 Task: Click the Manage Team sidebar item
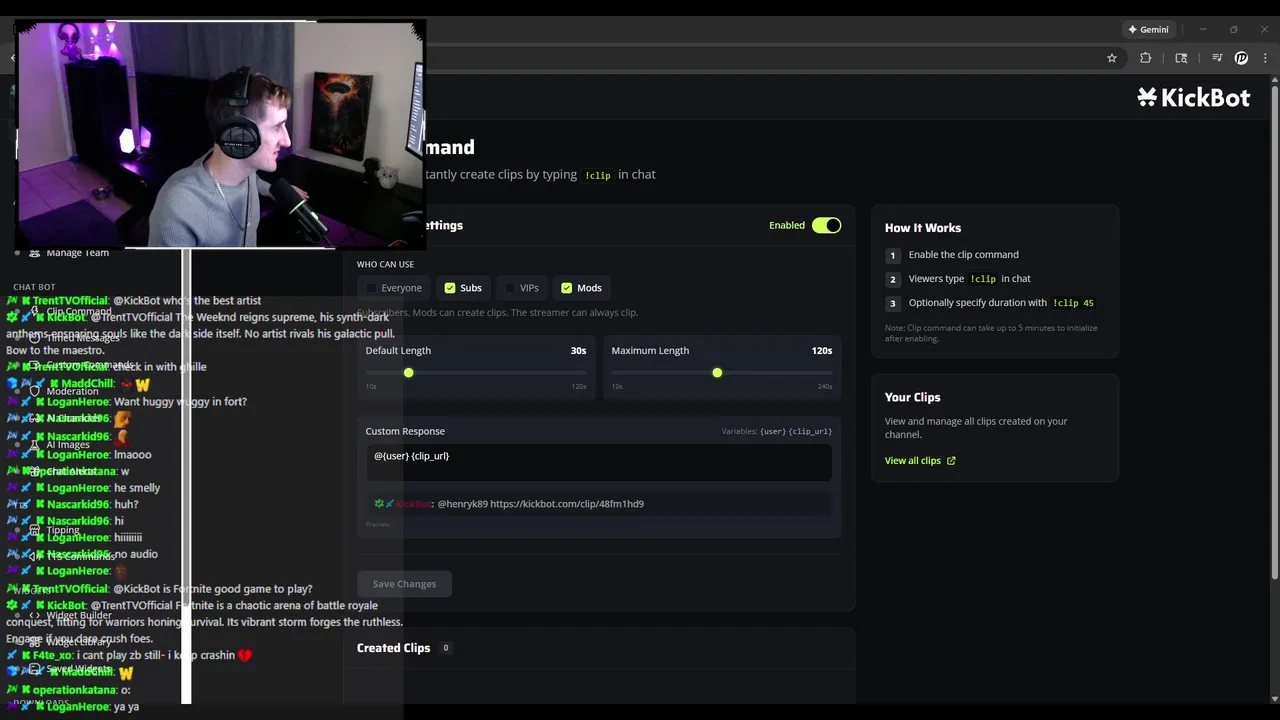[x=77, y=253]
